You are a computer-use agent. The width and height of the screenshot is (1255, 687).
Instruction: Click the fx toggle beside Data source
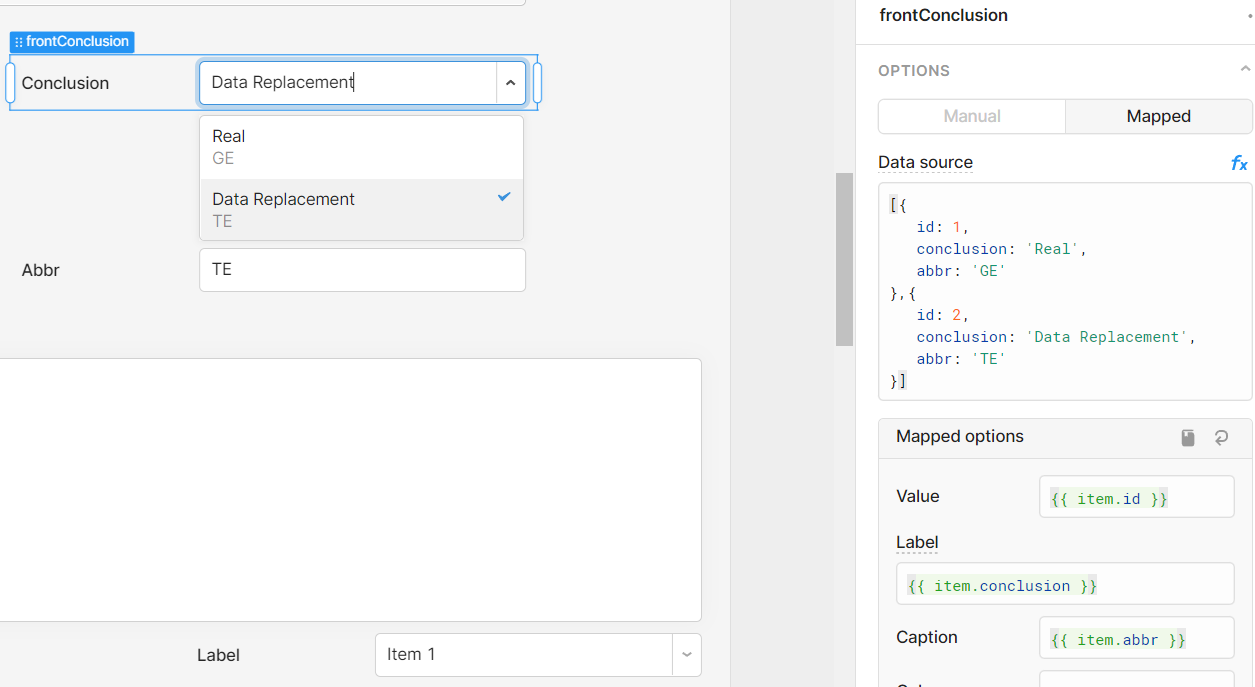coord(1239,163)
